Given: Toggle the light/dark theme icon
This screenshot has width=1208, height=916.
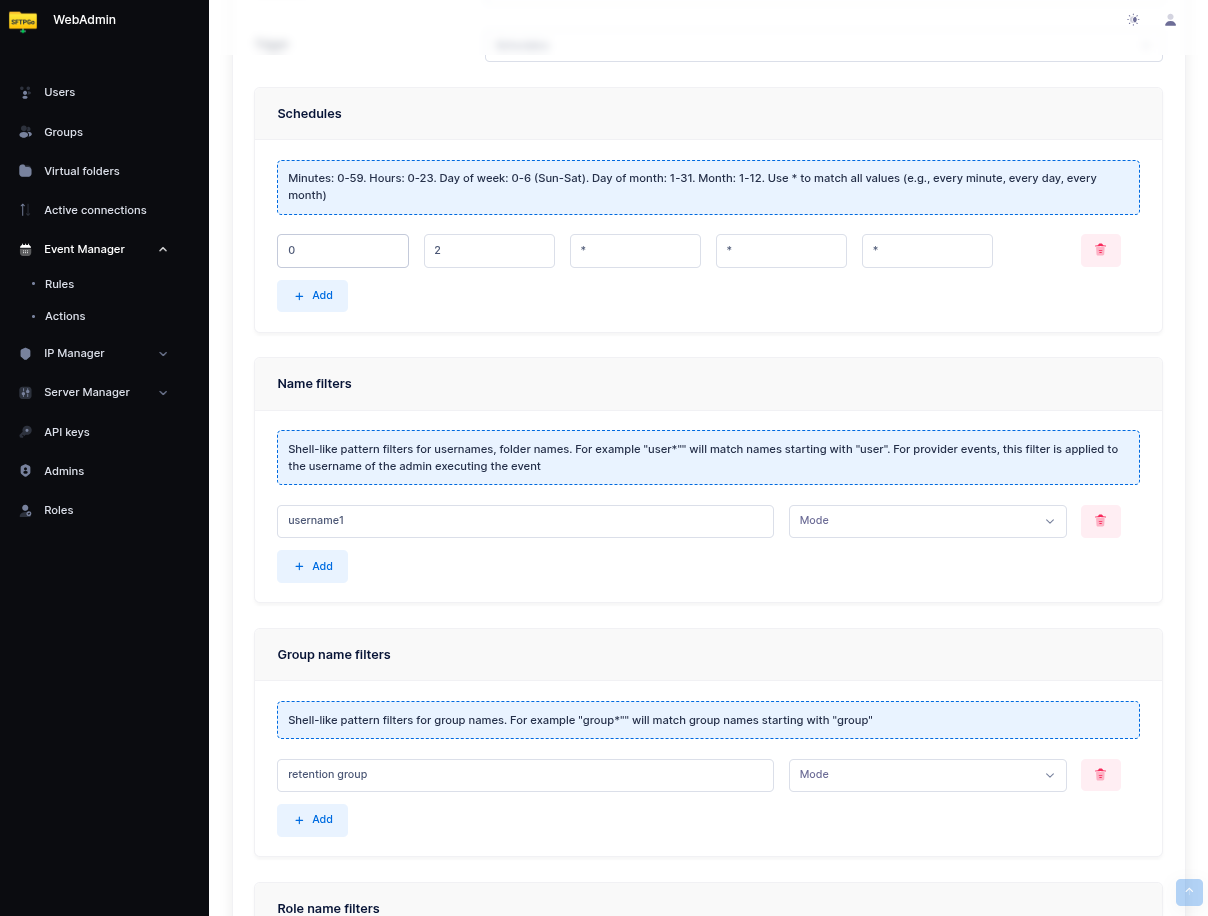Looking at the screenshot, I should [1133, 20].
